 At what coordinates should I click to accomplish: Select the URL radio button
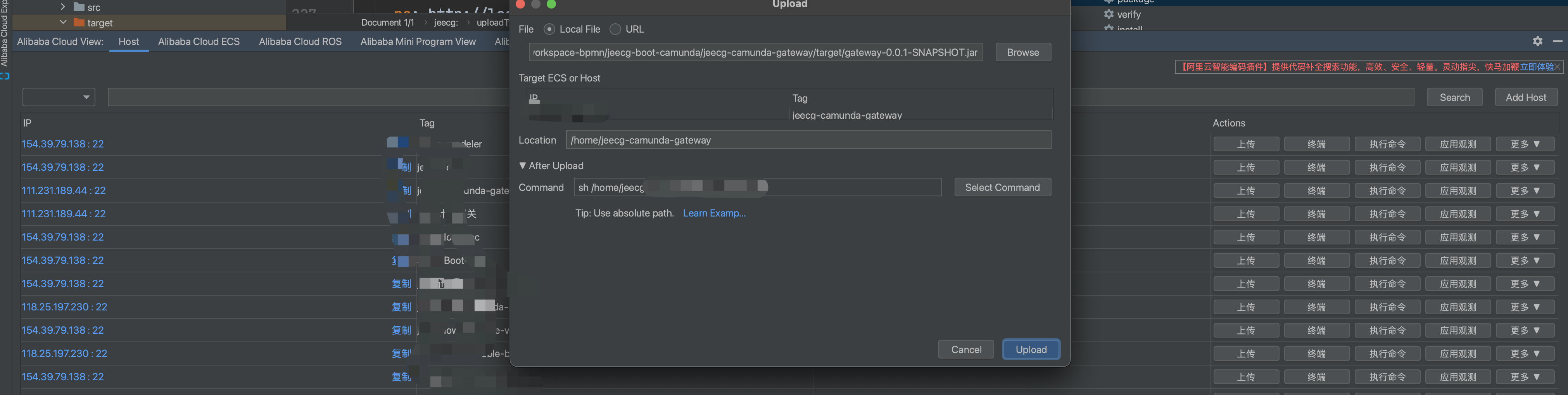click(x=615, y=29)
